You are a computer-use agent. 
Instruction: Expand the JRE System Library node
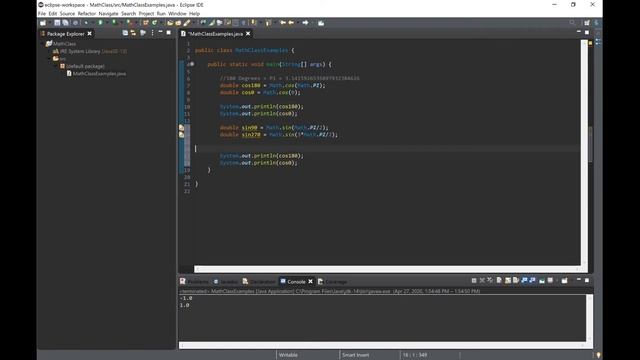50,51
